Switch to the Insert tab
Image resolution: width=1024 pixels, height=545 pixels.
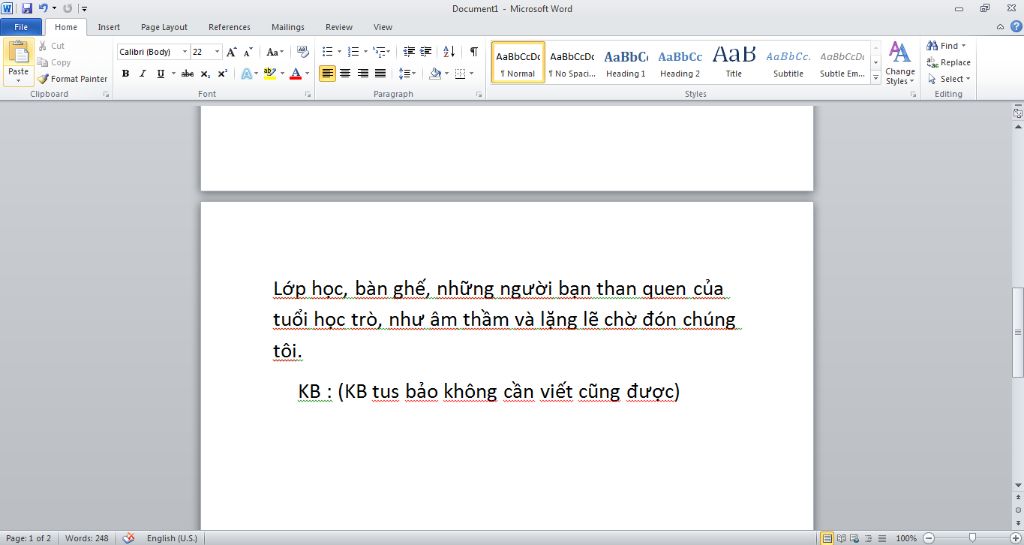pos(108,27)
